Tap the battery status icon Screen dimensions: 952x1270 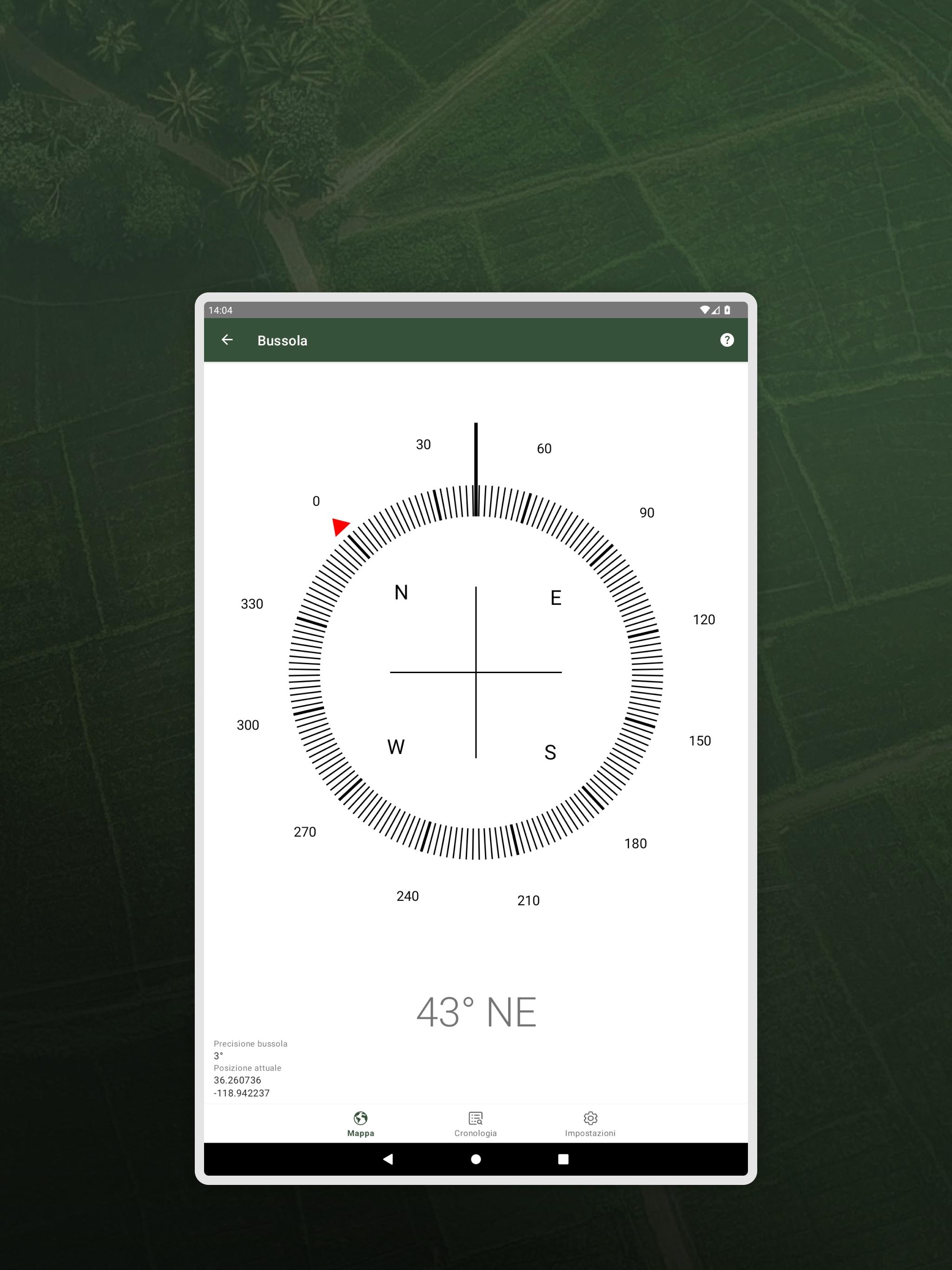[727, 310]
